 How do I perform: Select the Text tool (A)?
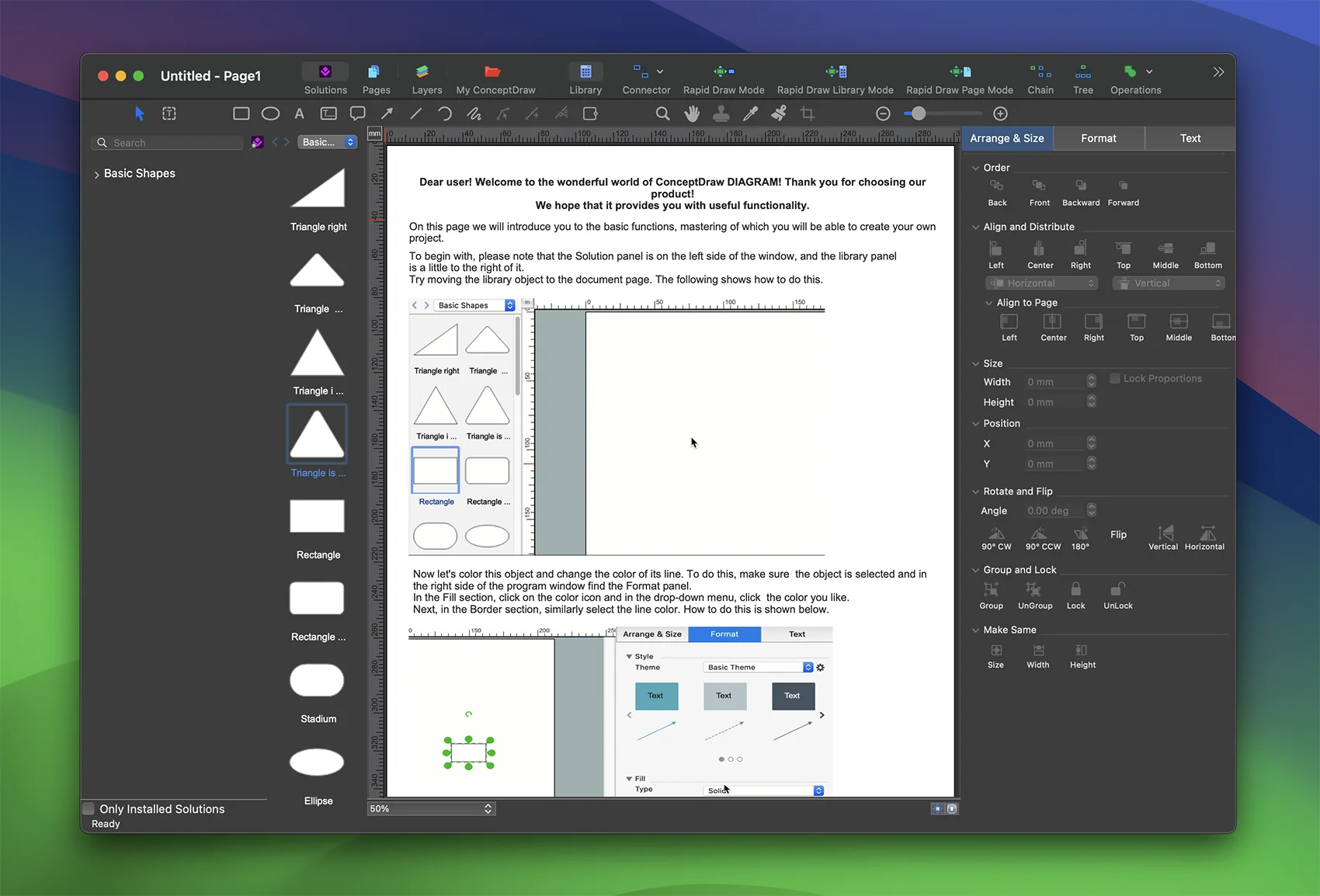coord(299,113)
